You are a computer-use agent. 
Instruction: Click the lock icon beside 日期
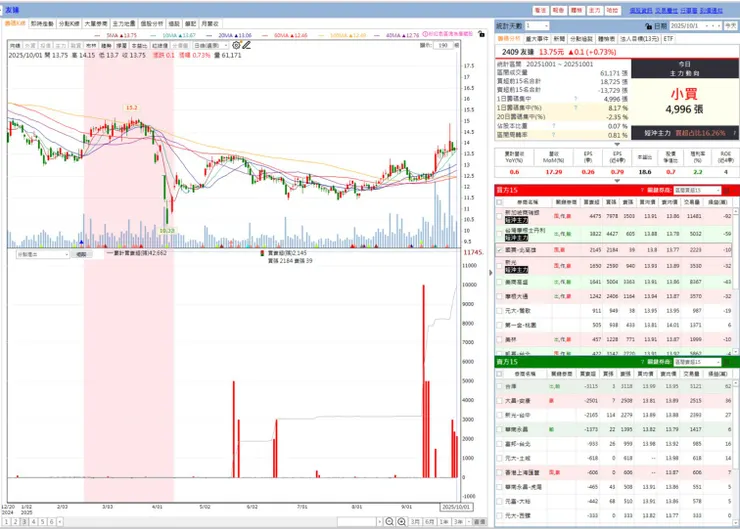[x=648, y=26]
